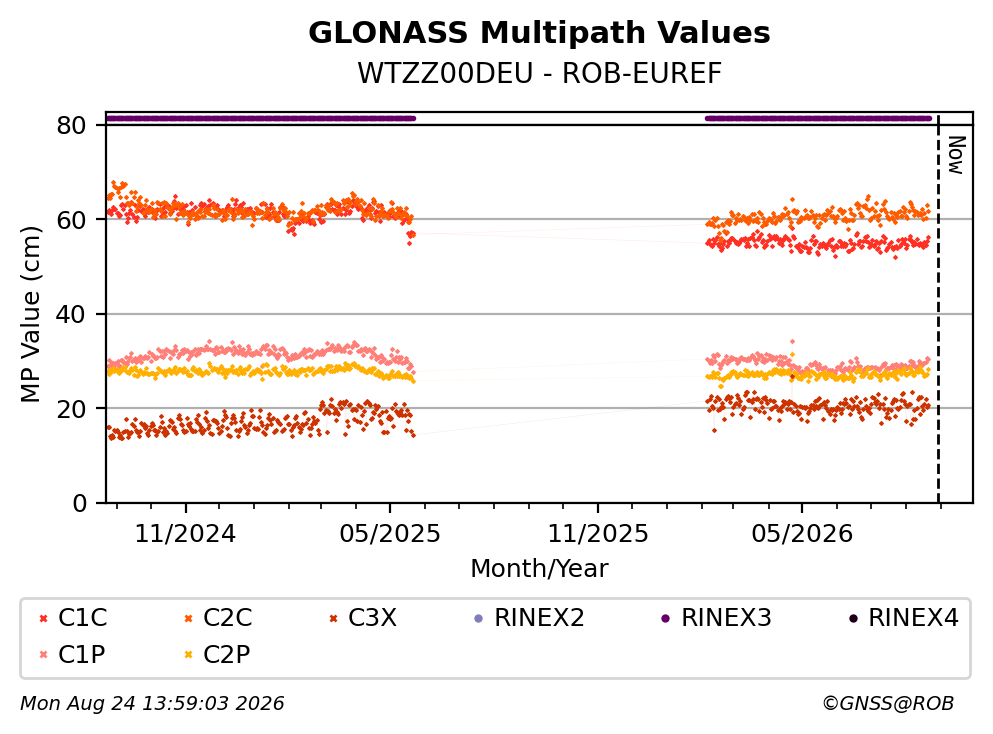This screenshot has height=734, width=993.
Task: Click the 05/2026 x-axis label
Action: 802,534
